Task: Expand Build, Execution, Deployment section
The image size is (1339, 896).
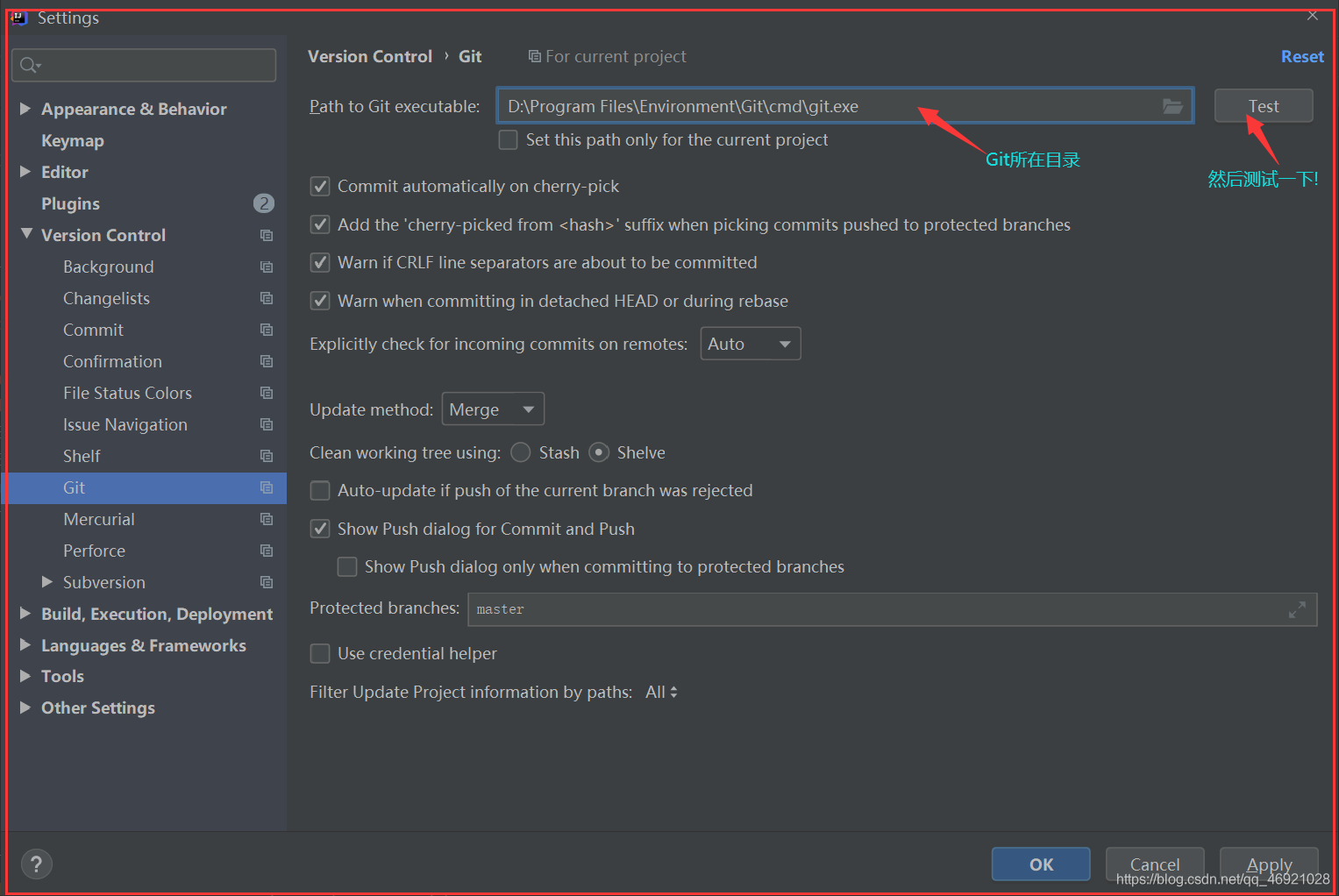Action: coord(25,614)
